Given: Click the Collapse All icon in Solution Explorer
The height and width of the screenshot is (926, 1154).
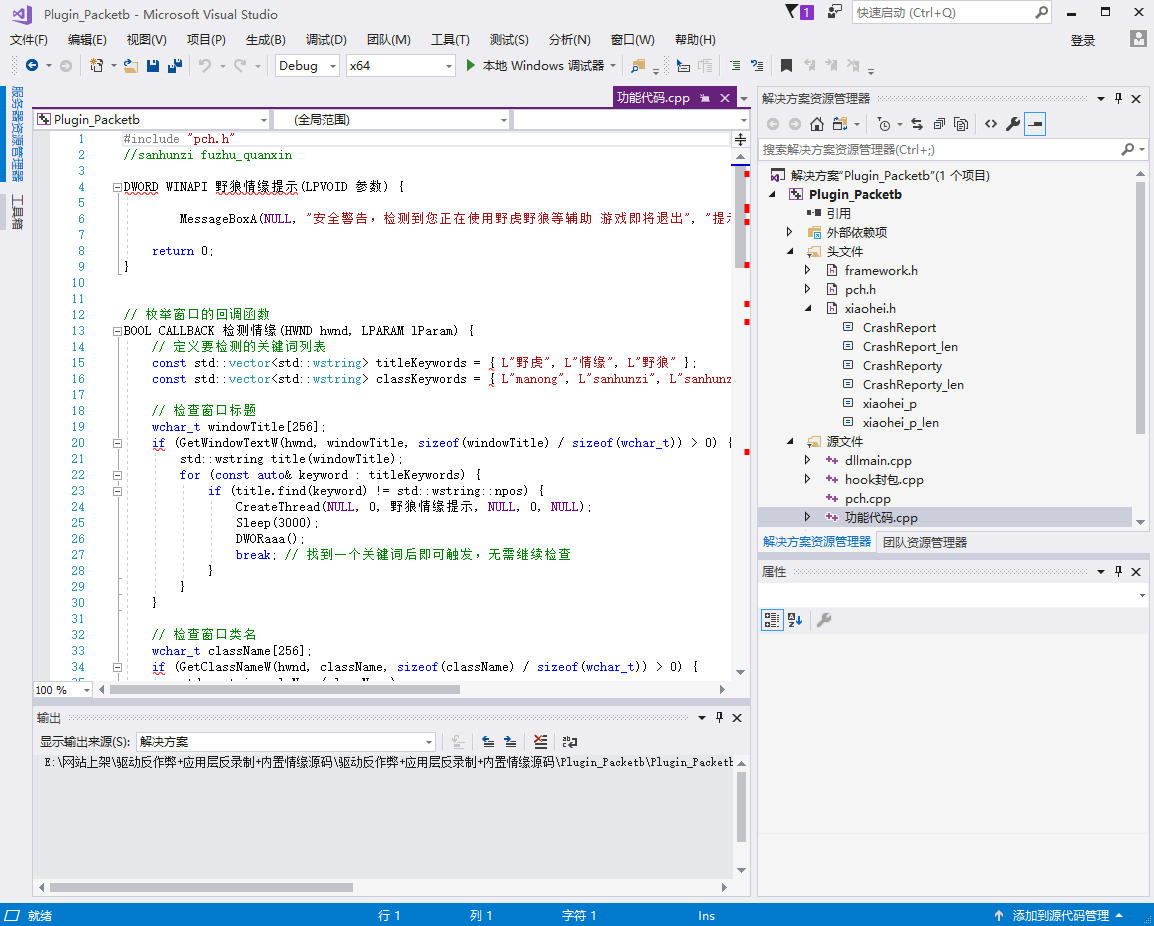Looking at the screenshot, I should (x=939, y=124).
